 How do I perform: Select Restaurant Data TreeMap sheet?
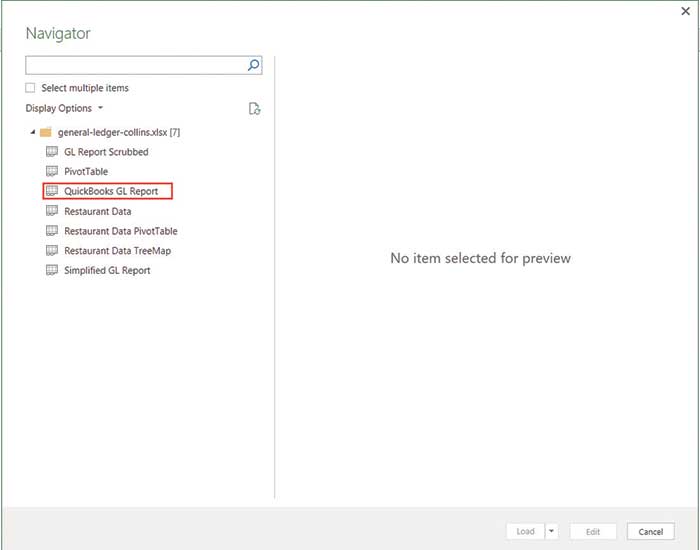pos(117,250)
